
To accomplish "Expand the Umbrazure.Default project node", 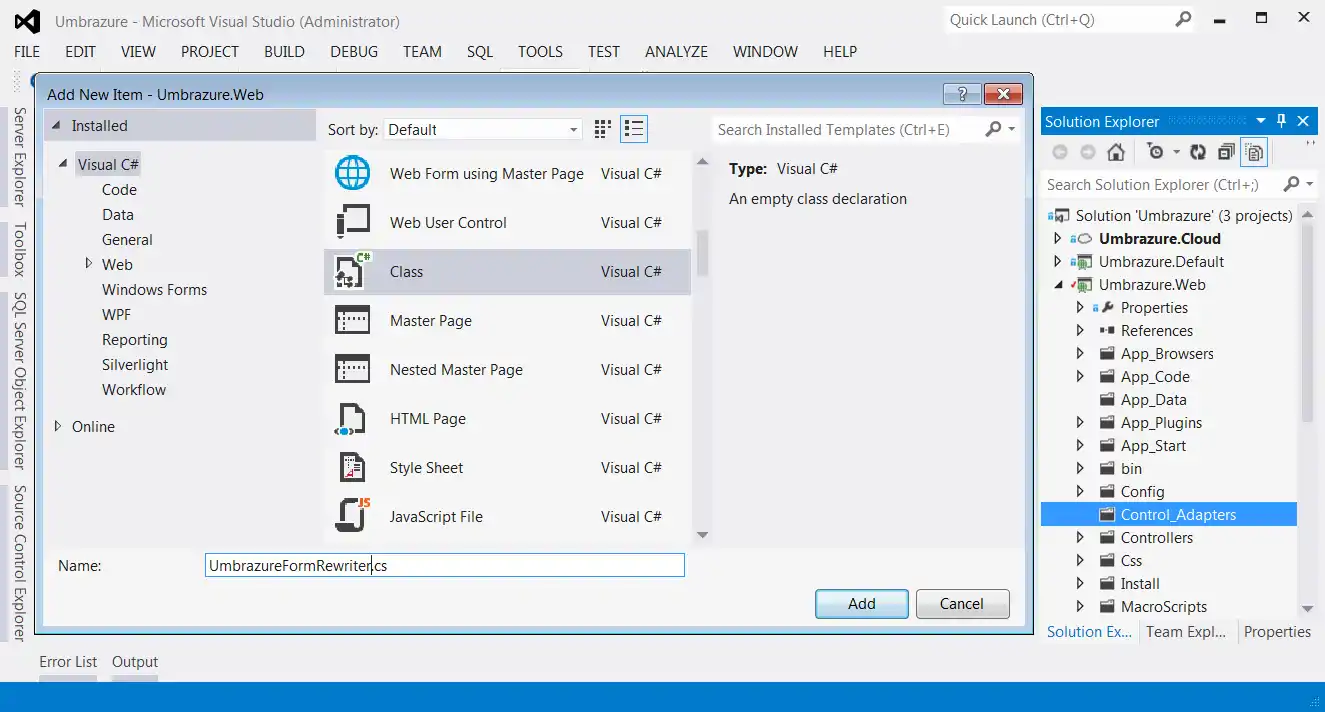I will coord(1058,261).
